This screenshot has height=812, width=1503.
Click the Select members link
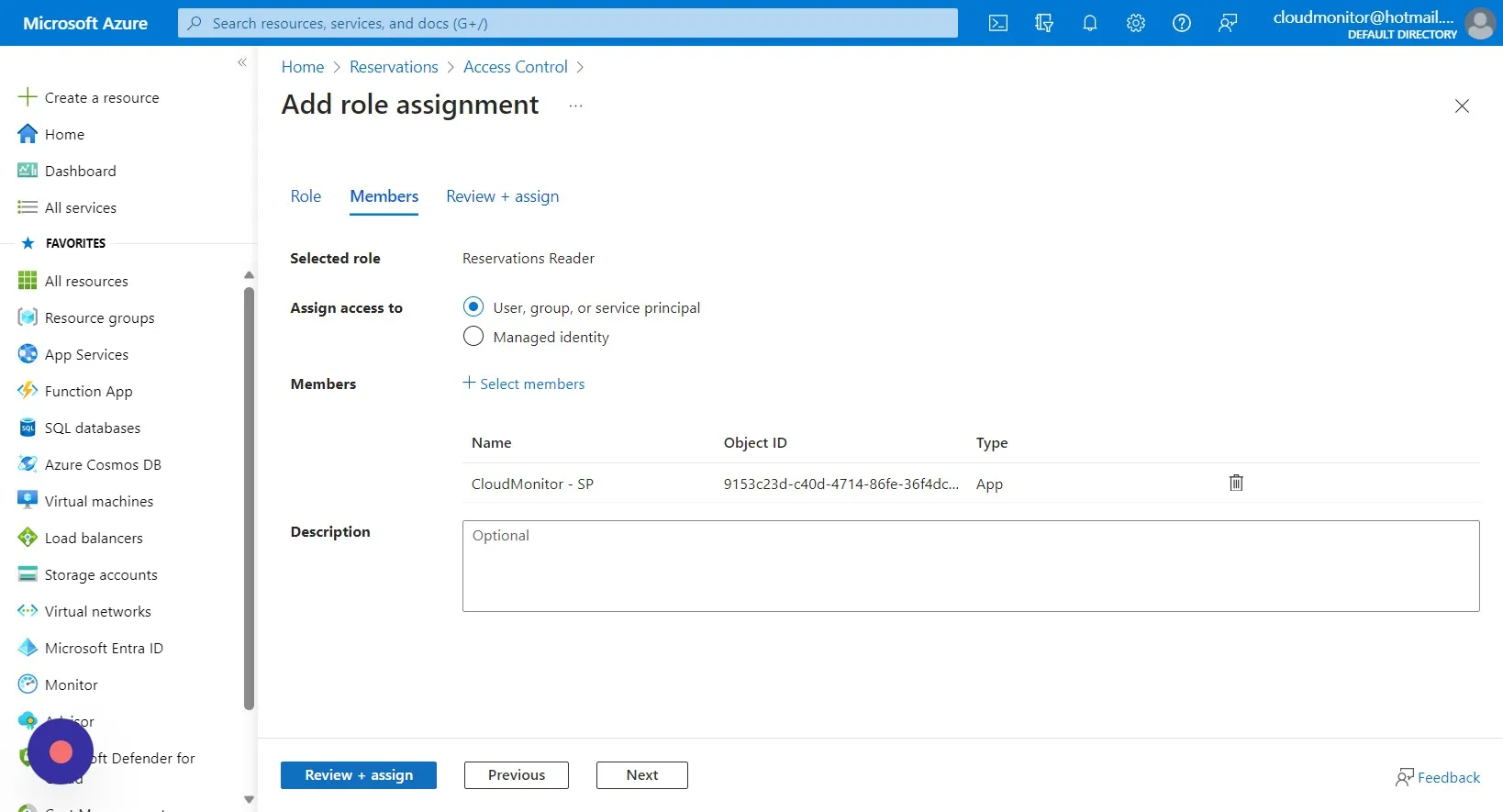524,384
